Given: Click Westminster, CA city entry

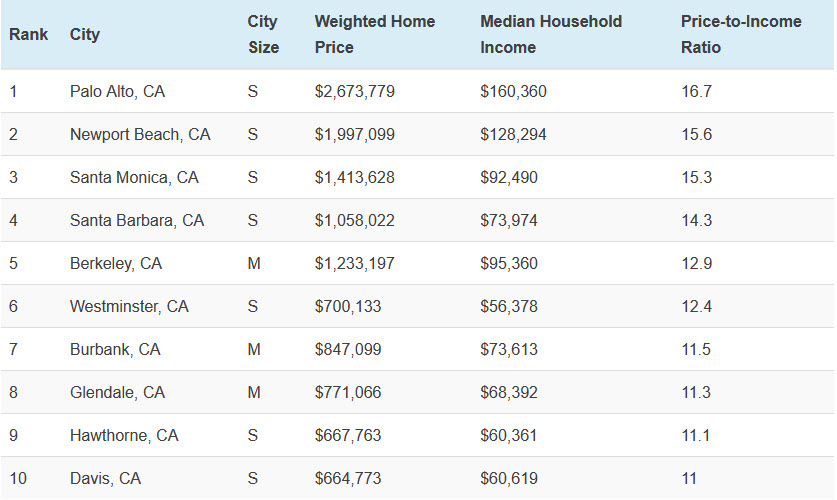Looking at the screenshot, I should click(x=129, y=306).
